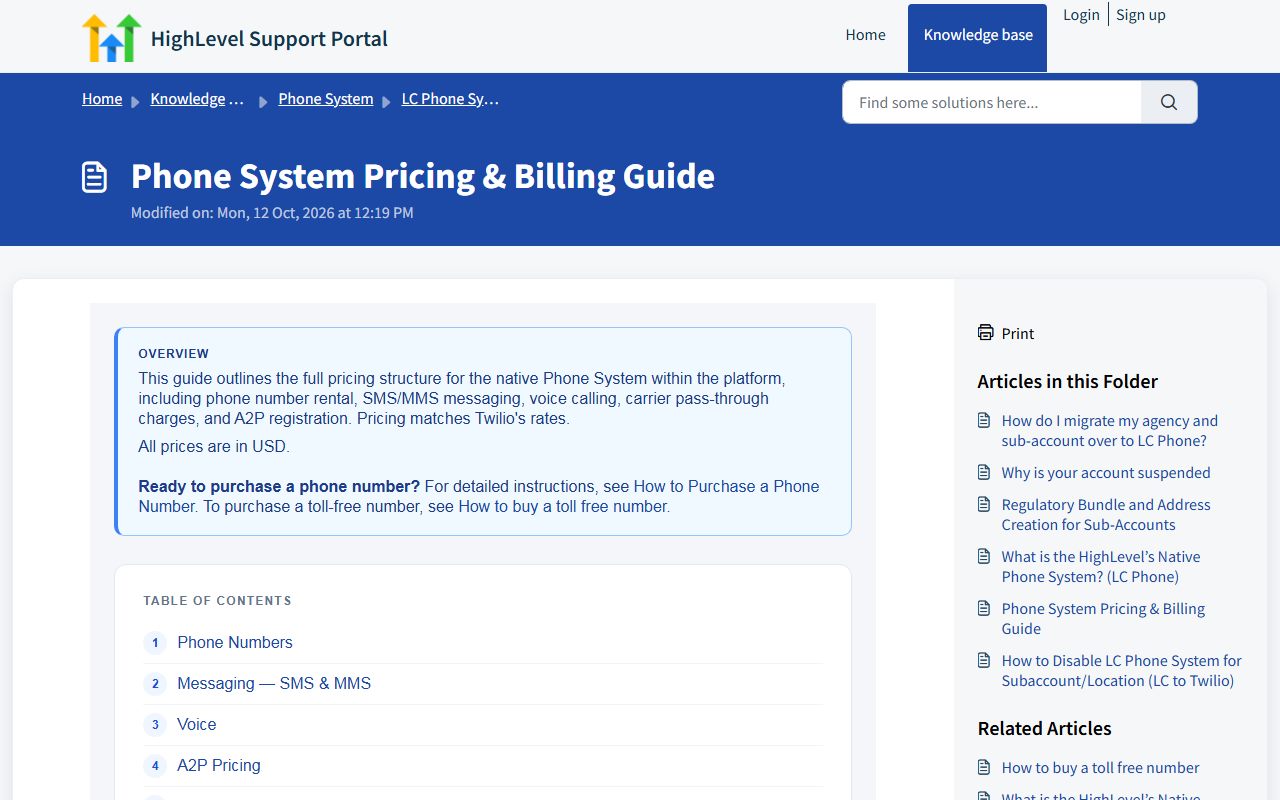Click the HighLevel arrows logo
The image size is (1280, 800).
(x=112, y=38)
